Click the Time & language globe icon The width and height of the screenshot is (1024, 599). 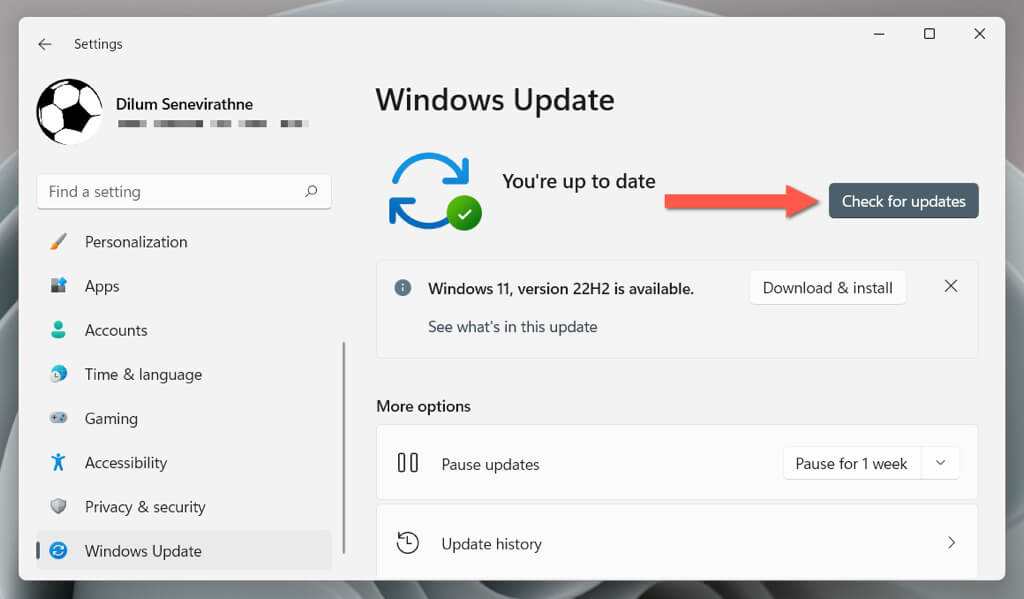[58, 374]
